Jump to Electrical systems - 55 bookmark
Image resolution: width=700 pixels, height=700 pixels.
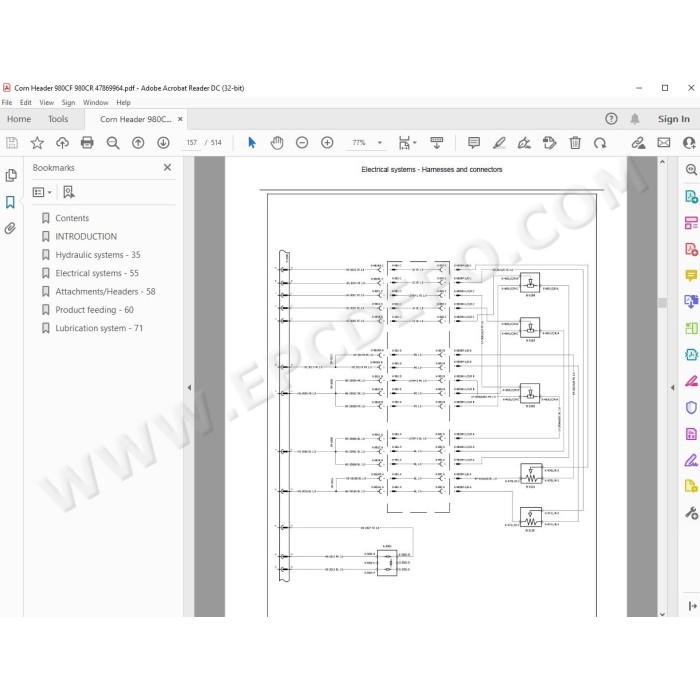click(97, 273)
